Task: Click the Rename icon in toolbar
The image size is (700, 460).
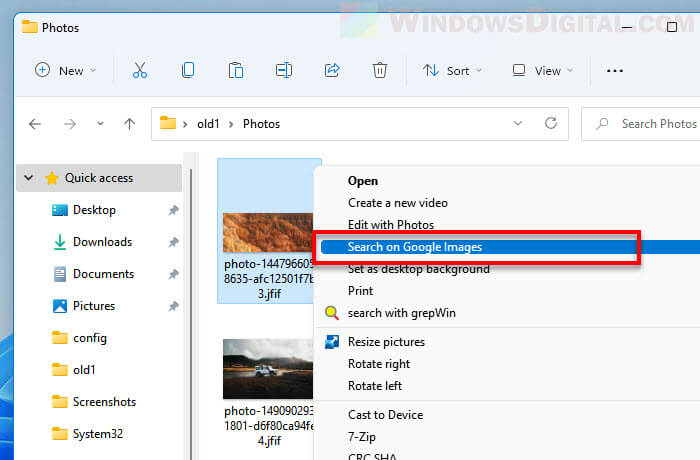Action: (x=284, y=70)
